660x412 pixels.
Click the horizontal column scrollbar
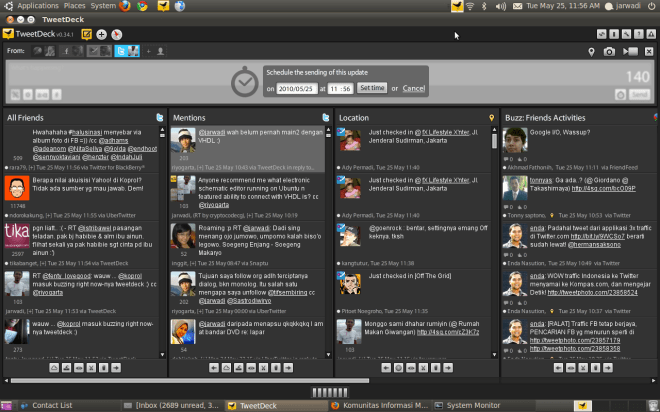190,380
